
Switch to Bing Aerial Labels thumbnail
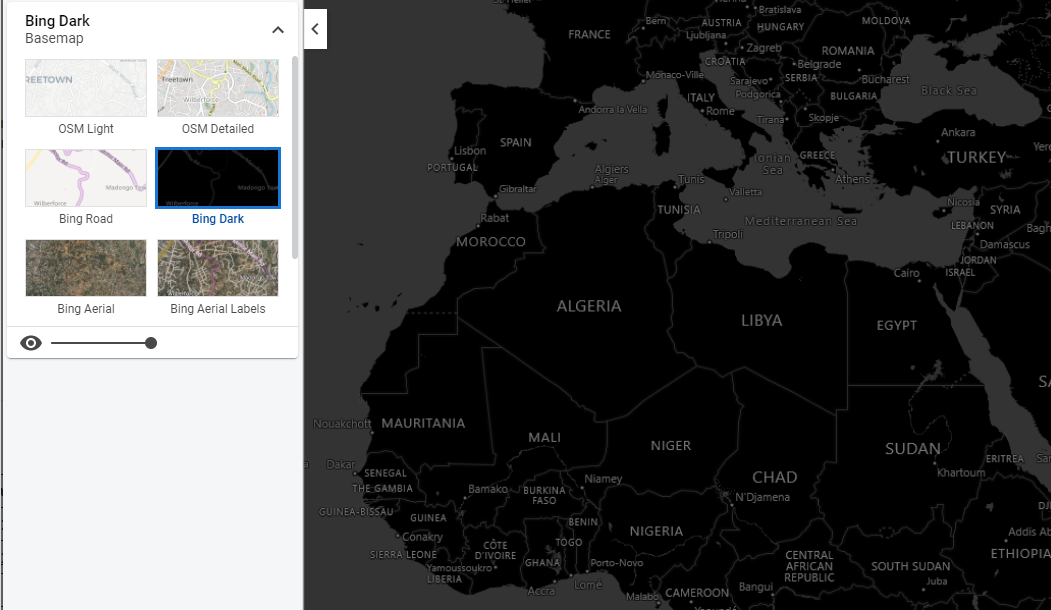[x=218, y=267]
